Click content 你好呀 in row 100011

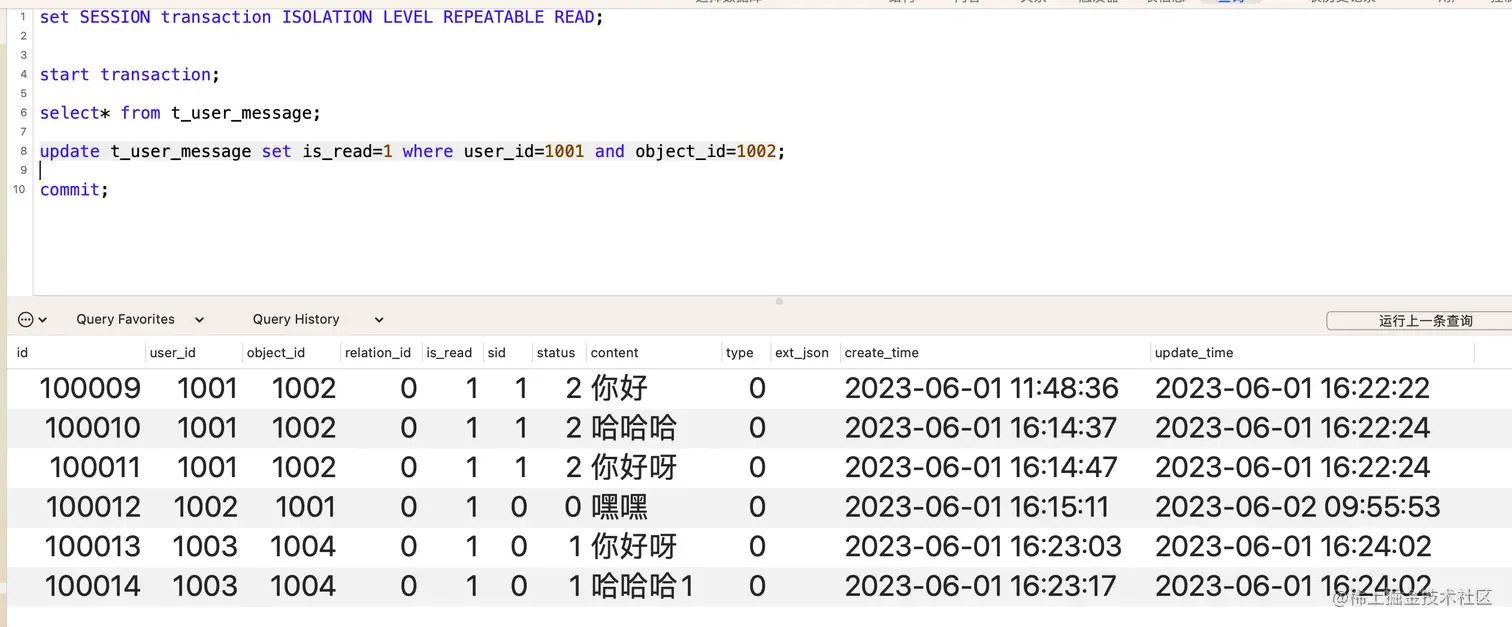point(633,467)
